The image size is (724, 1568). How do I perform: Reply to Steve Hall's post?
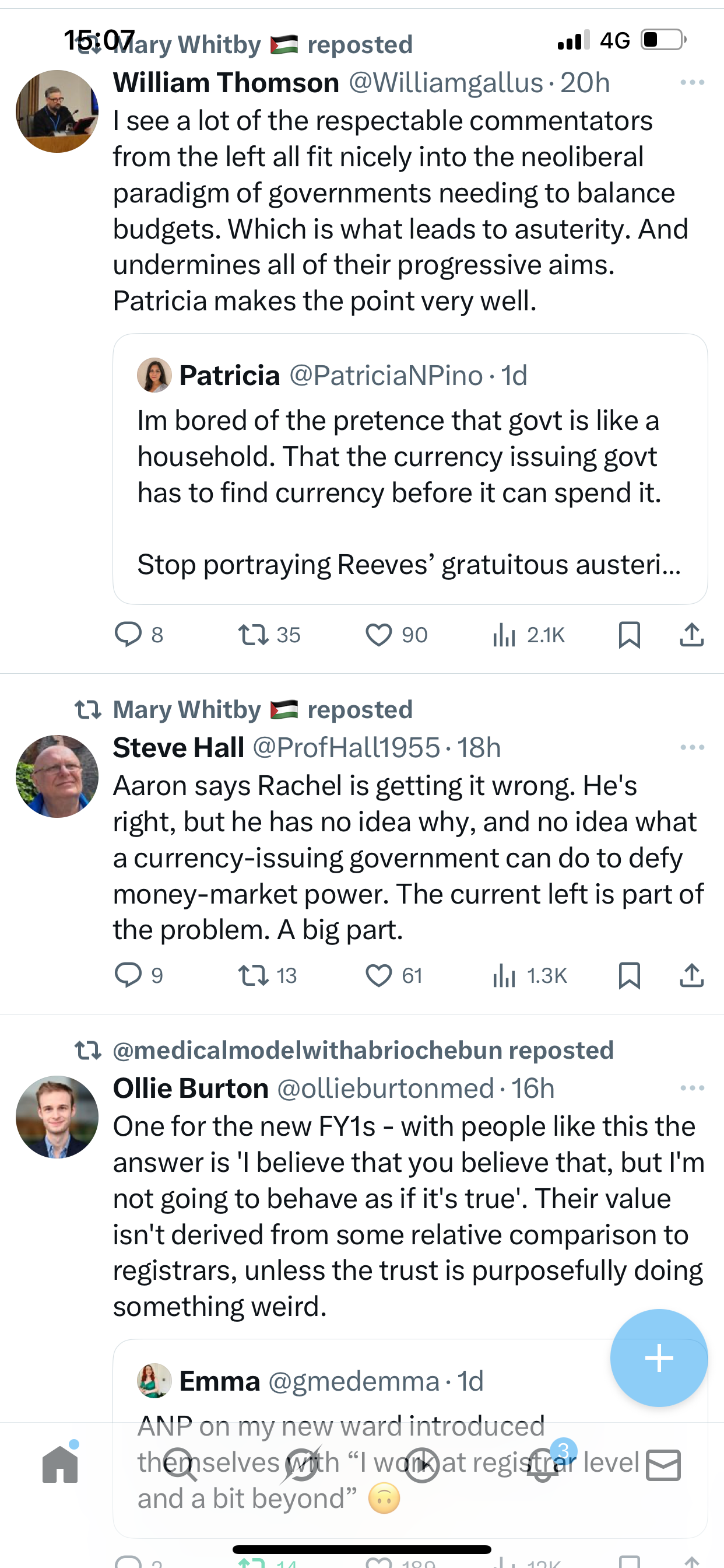[128, 975]
